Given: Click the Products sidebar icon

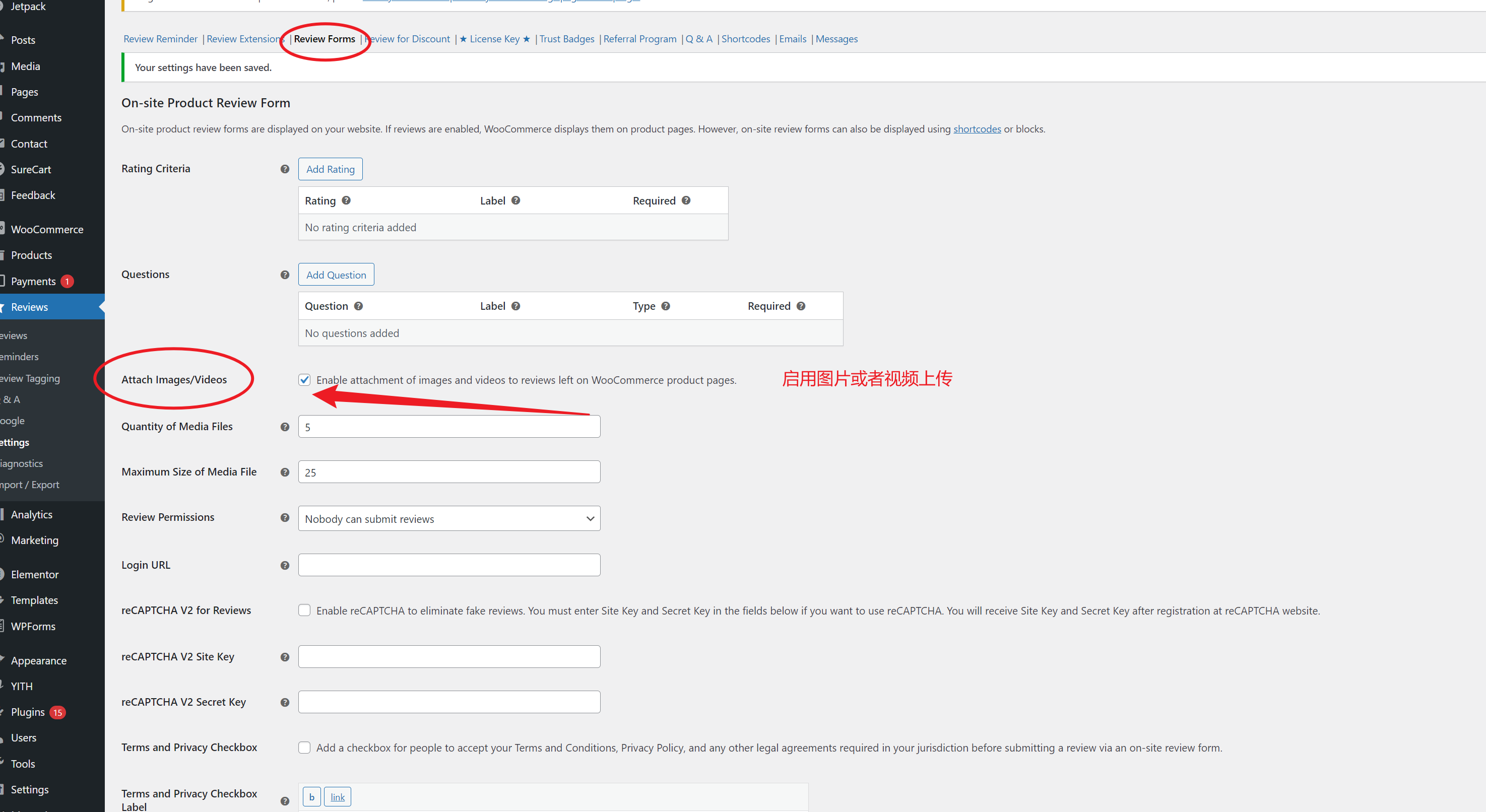Looking at the screenshot, I should click(x=31, y=255).
